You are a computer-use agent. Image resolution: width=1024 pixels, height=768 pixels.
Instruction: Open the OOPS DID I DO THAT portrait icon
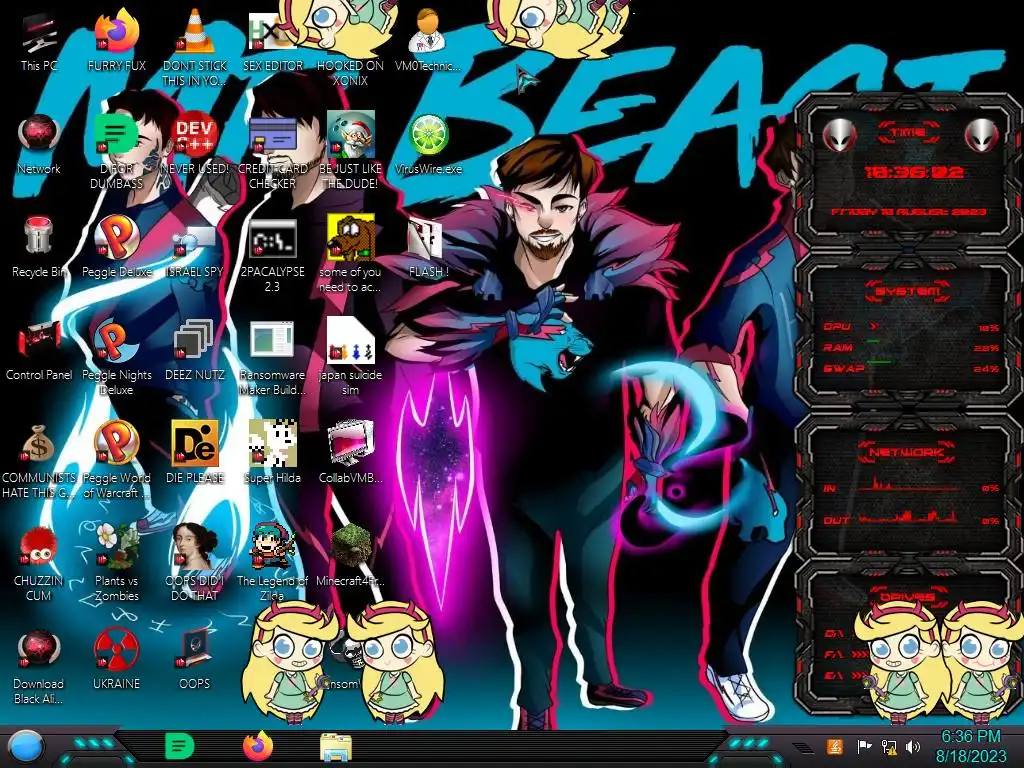click(194, 563)
